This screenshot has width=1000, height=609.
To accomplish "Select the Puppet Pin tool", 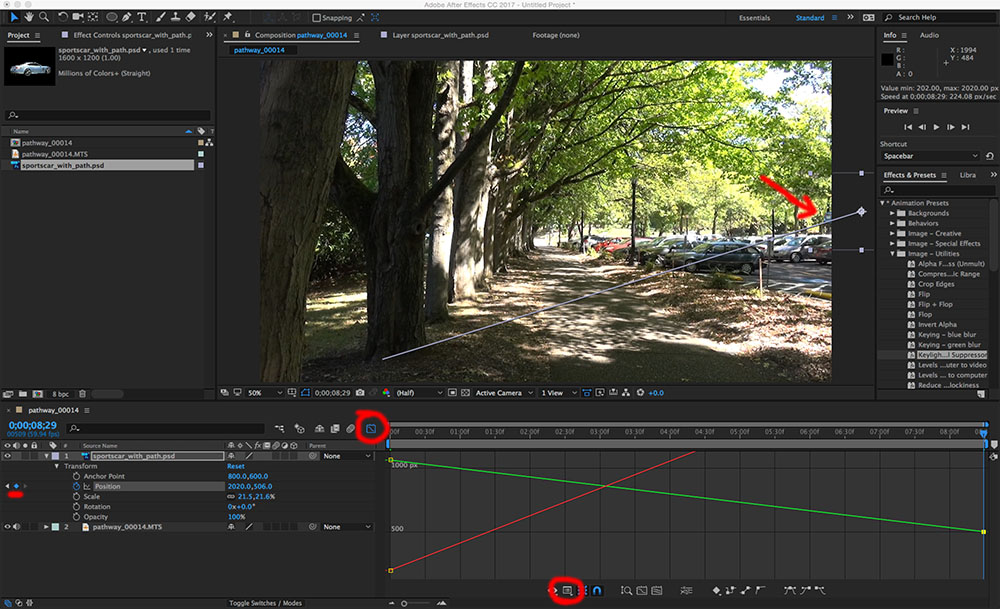I will coord(228,17).
